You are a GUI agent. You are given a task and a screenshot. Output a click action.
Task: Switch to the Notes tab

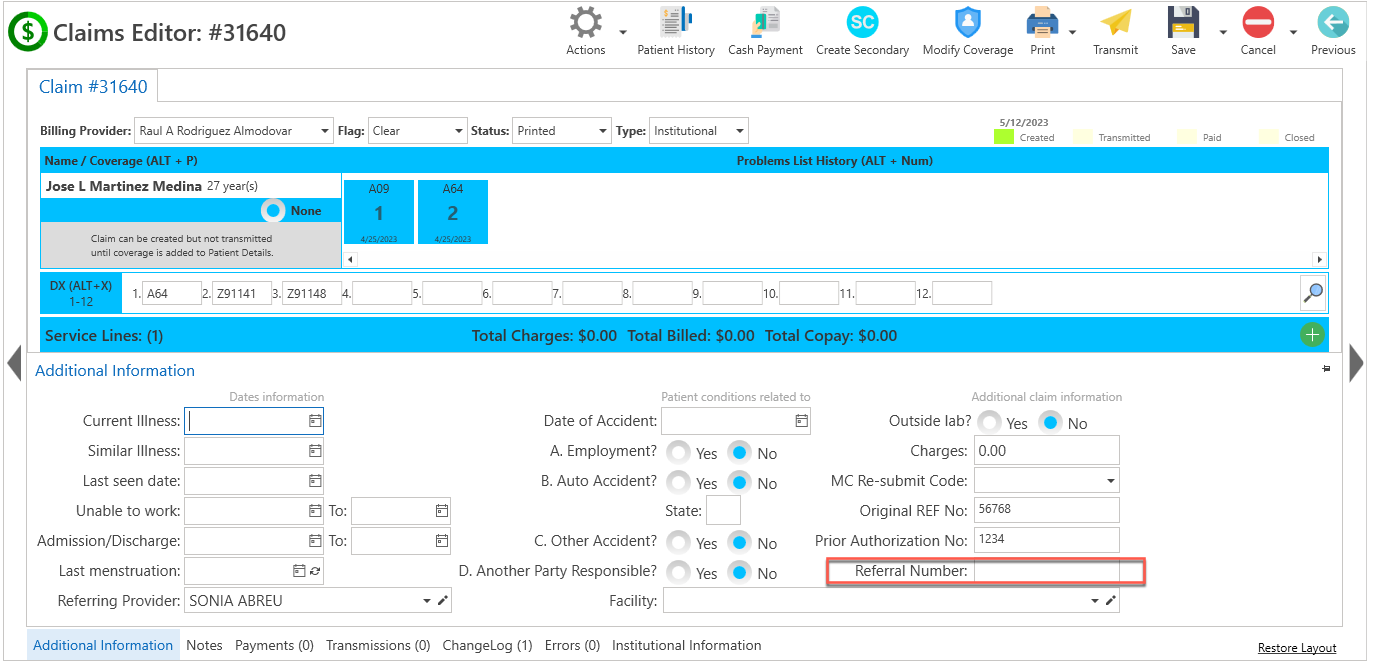click(x=204, y=645)
